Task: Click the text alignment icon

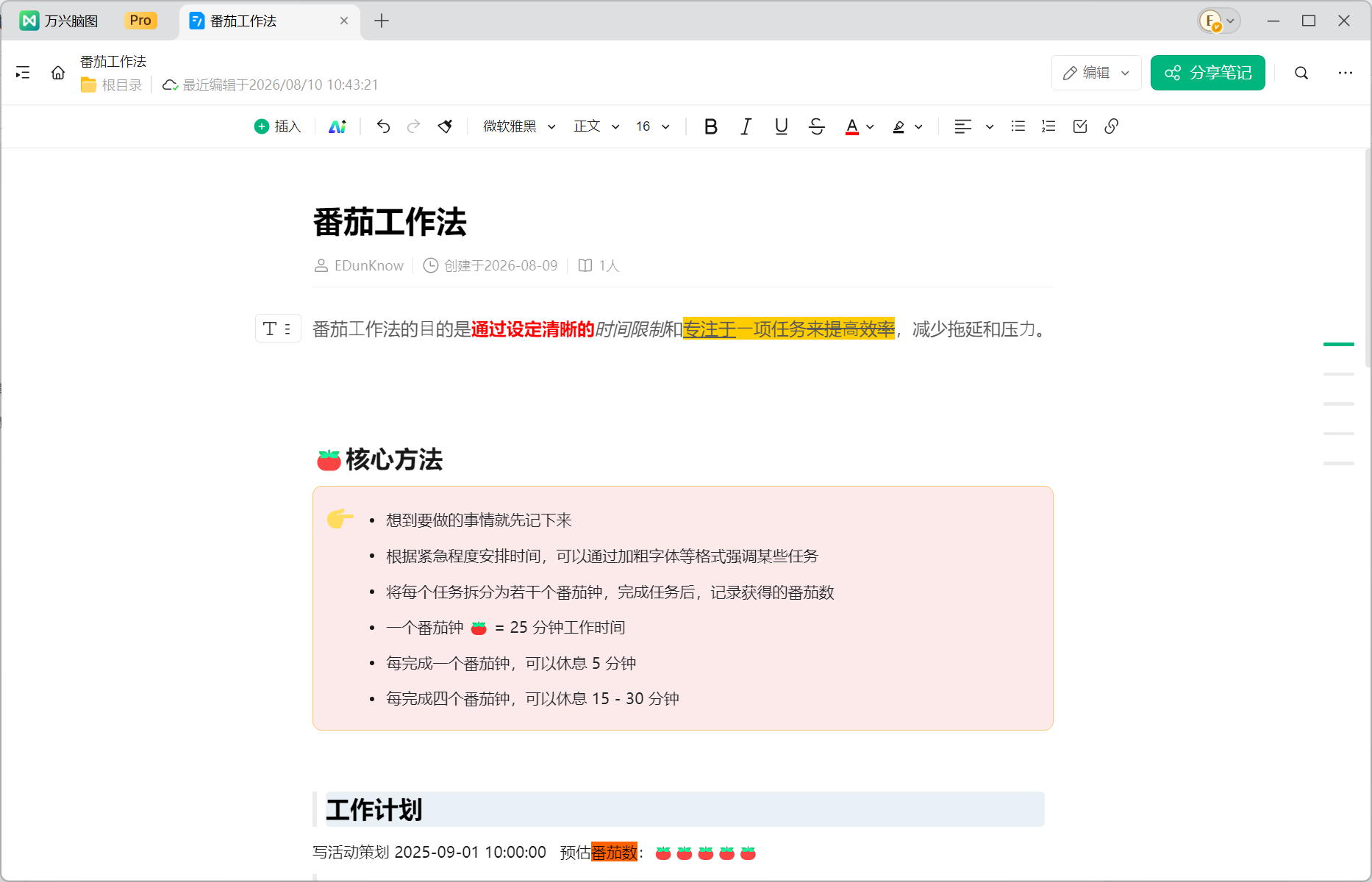Action: click(x=962, y=126)
